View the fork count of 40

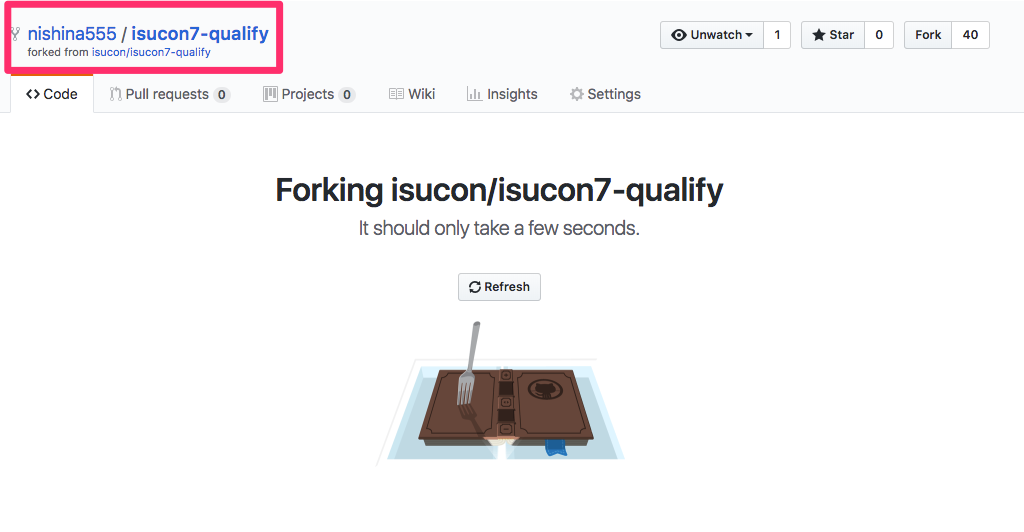click(970, 35)
